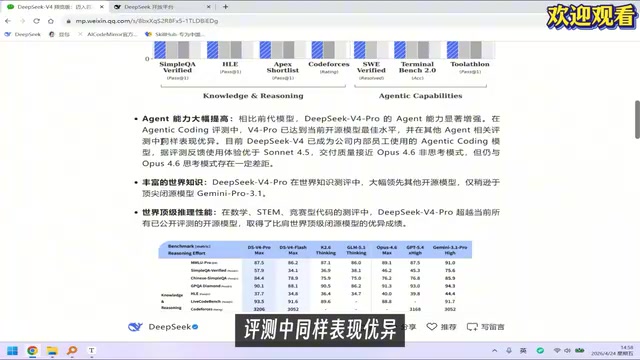Switch to the DeepSeek-V4 预览版 tab
Image resolution: width=640 pixels, height=360 pixels.
[55, 7]
